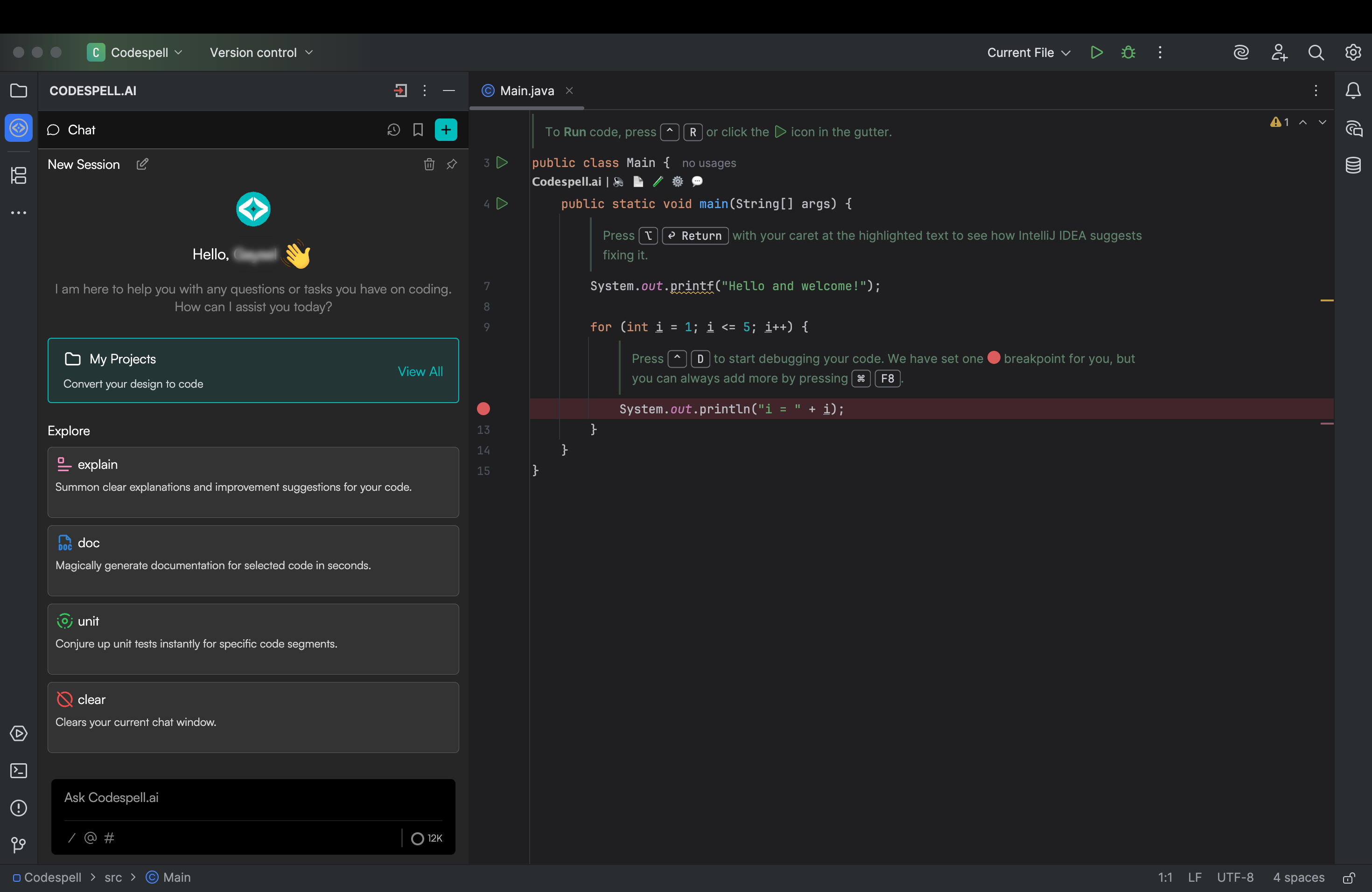Start a new chat with plus button
Viewport: 1372px width, 892px height.
coord(446,130)
